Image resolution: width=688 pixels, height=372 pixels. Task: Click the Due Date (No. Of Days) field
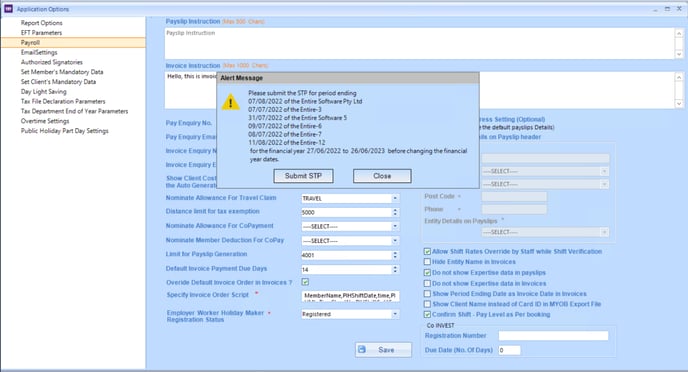509,350
